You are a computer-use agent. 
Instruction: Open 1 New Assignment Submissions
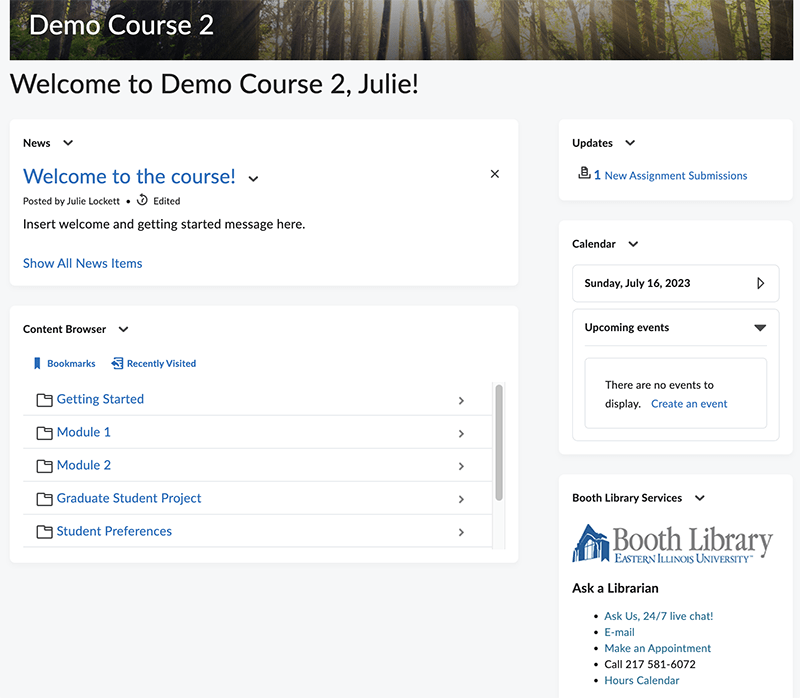click(669, 175)
